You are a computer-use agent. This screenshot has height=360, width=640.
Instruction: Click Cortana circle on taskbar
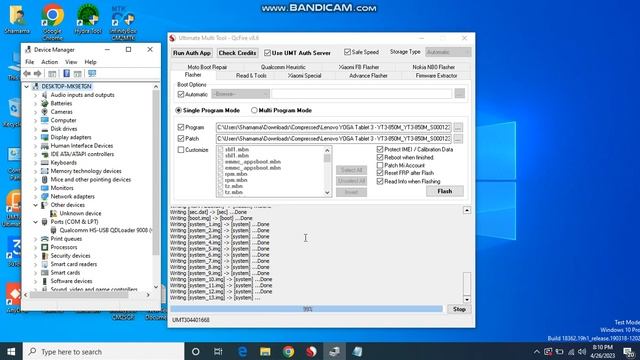tap(196, 351)
